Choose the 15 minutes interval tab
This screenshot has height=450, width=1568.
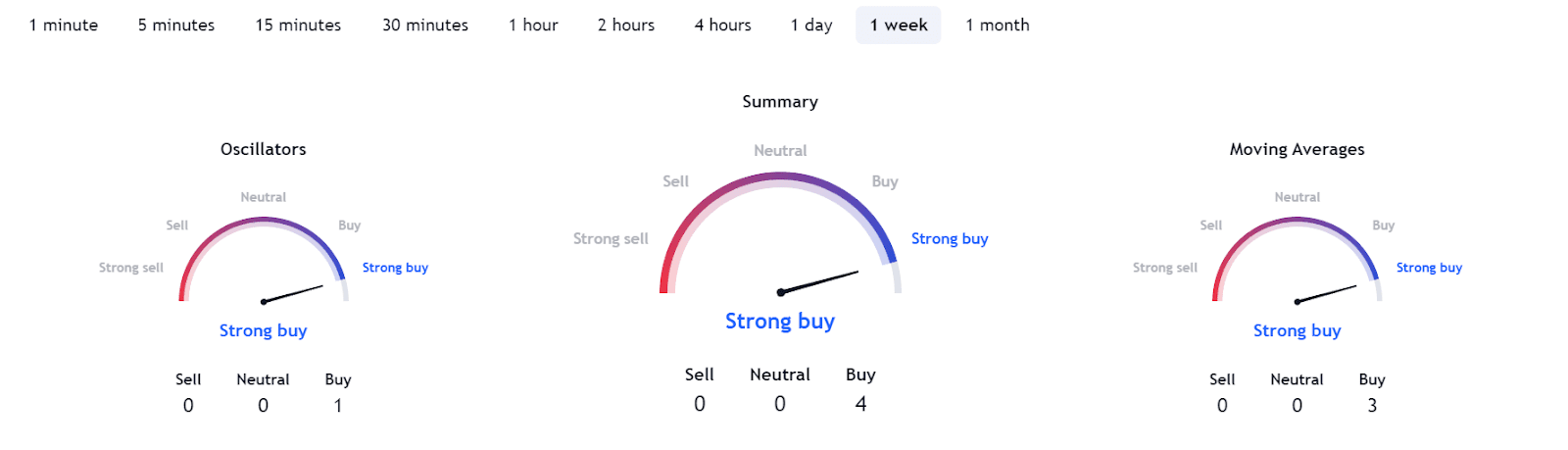(x=298, y=25)
